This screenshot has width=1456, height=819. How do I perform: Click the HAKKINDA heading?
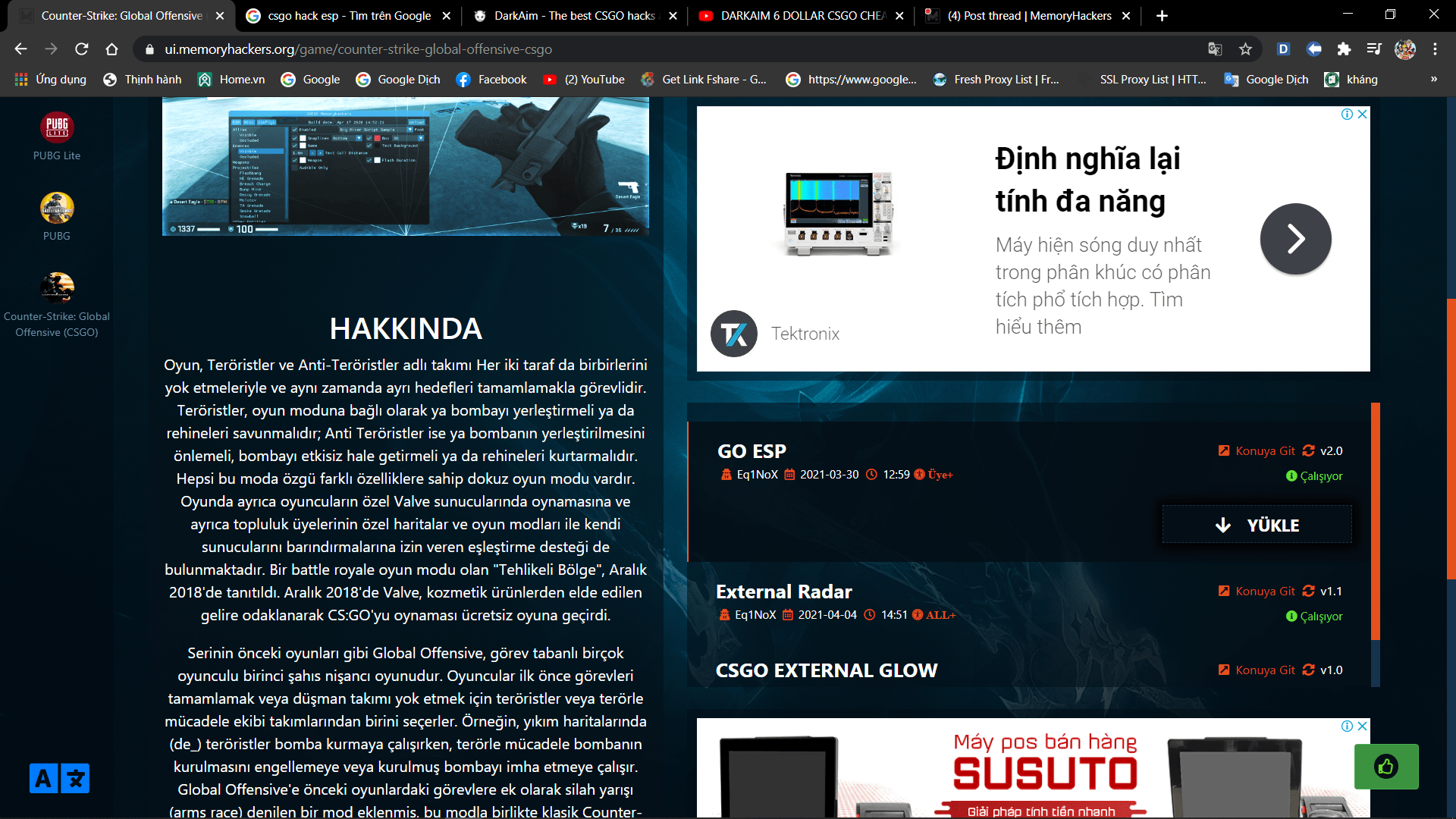406,328
